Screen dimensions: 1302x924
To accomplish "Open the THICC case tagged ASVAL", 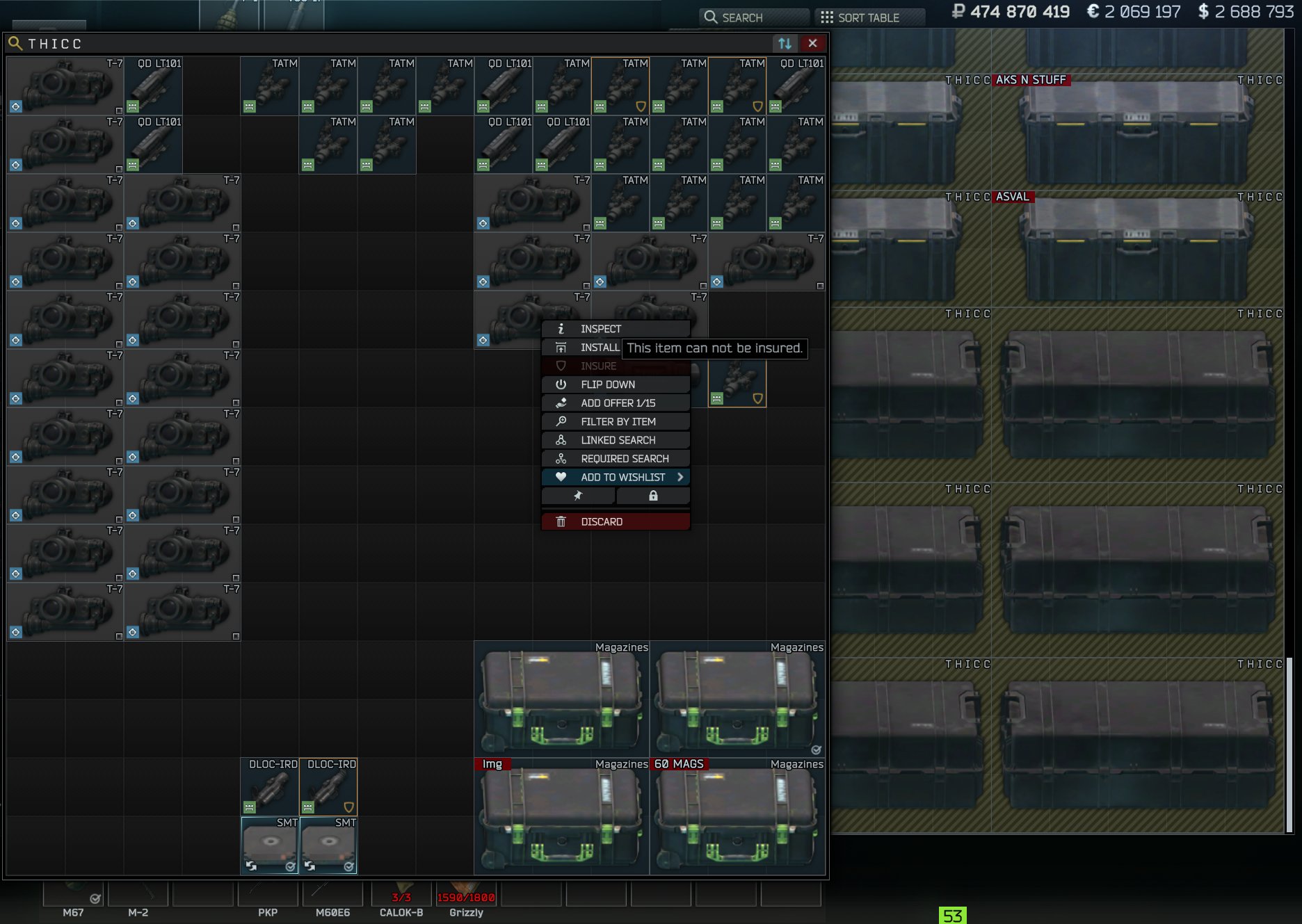I will 1138,249.
